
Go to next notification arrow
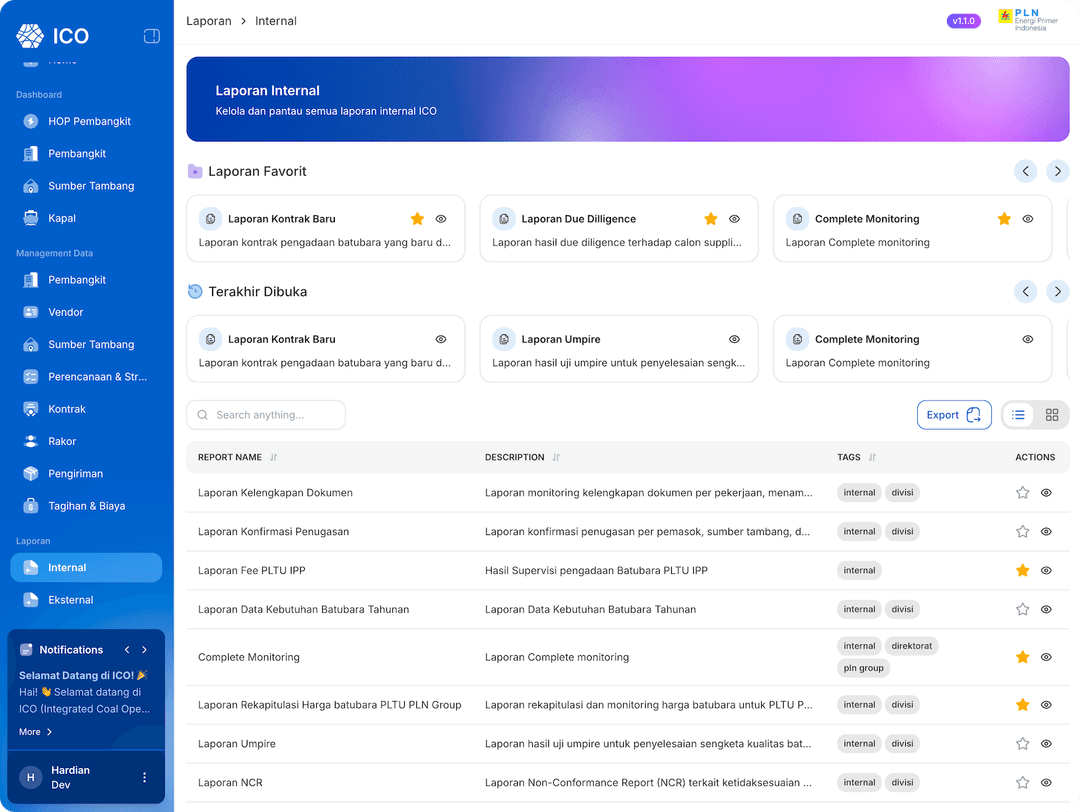(145, 649)
